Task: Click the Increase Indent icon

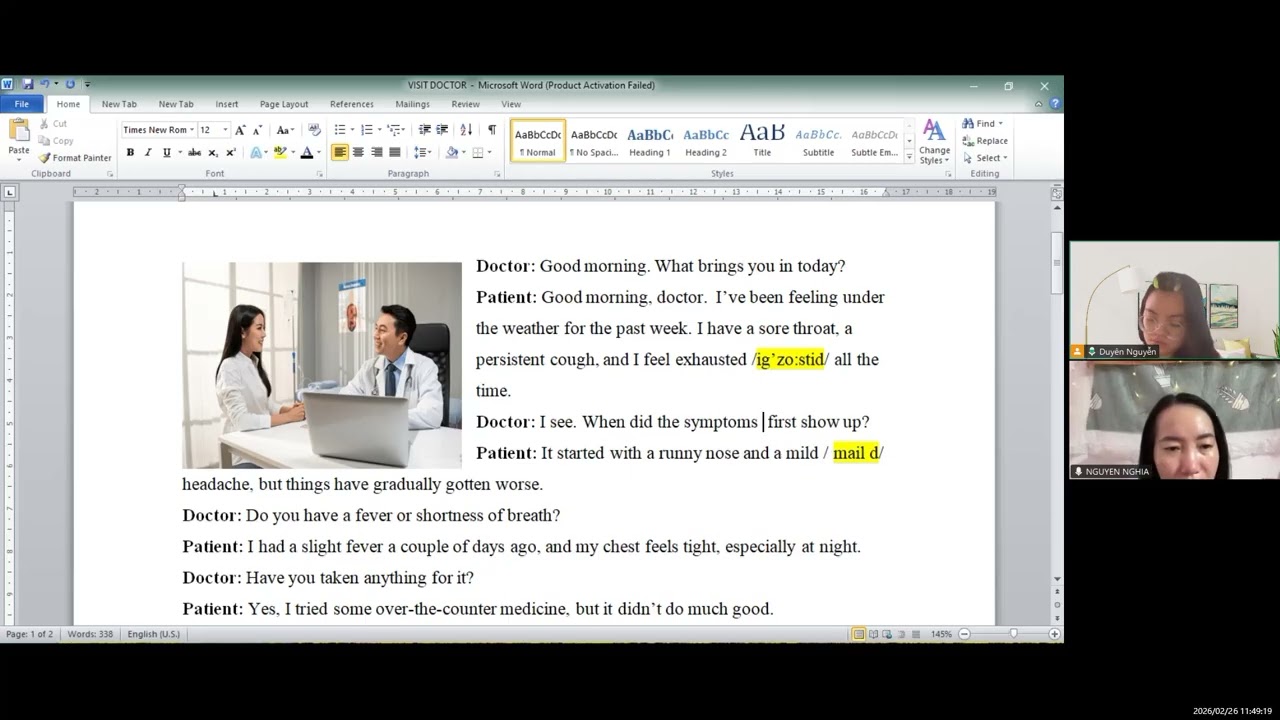Action: (x=442, y=130)
